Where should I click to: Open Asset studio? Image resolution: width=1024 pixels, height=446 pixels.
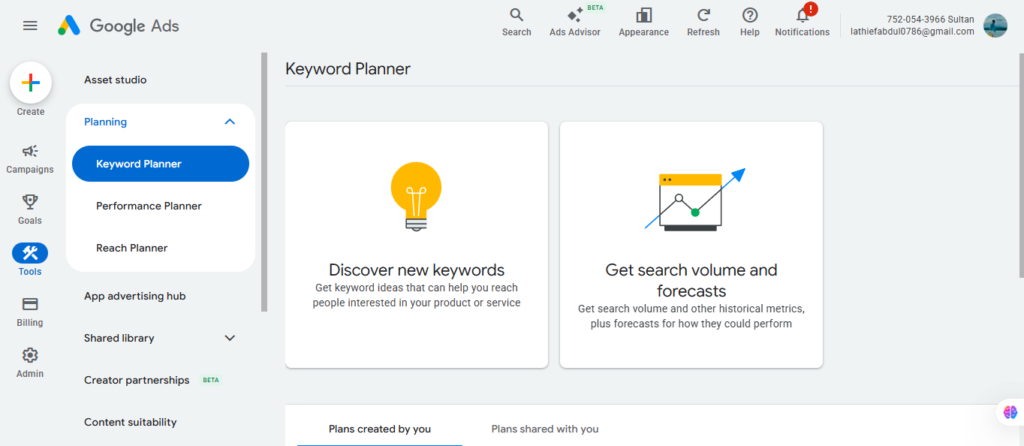pos(116,80)
